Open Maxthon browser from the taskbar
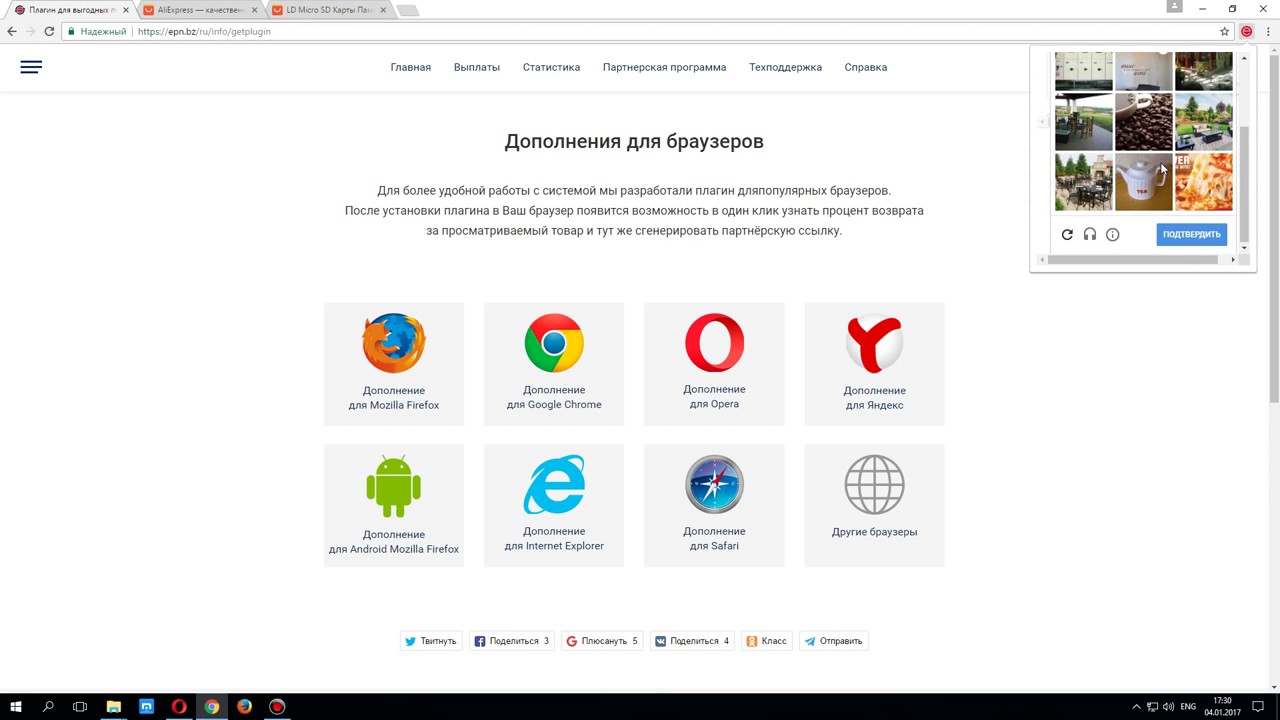The height and width of the screenshot is (720, 1280). pos(146,707)
